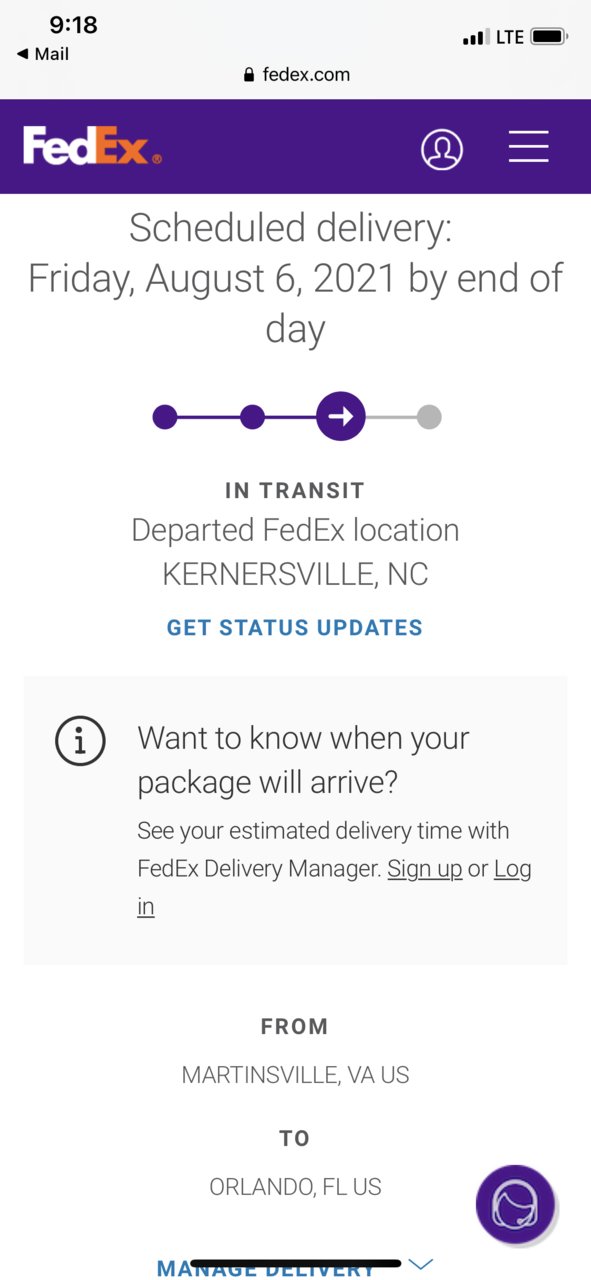
Task: Tap the fedex.com address bar
Action: pyautogui.click(x=296, y=75)
